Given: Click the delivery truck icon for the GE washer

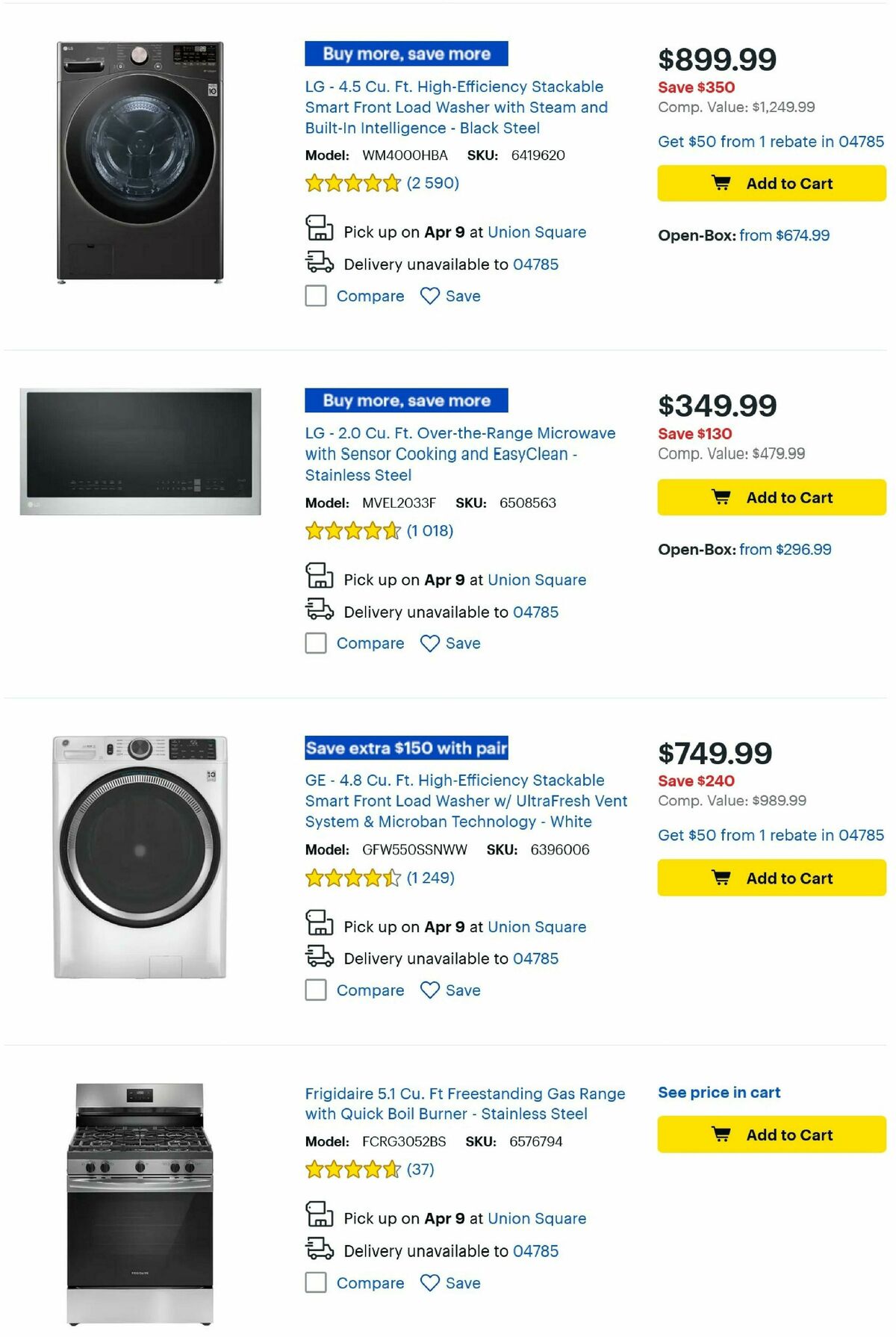Looking at the screenshot, I should (x=317, y=958).
